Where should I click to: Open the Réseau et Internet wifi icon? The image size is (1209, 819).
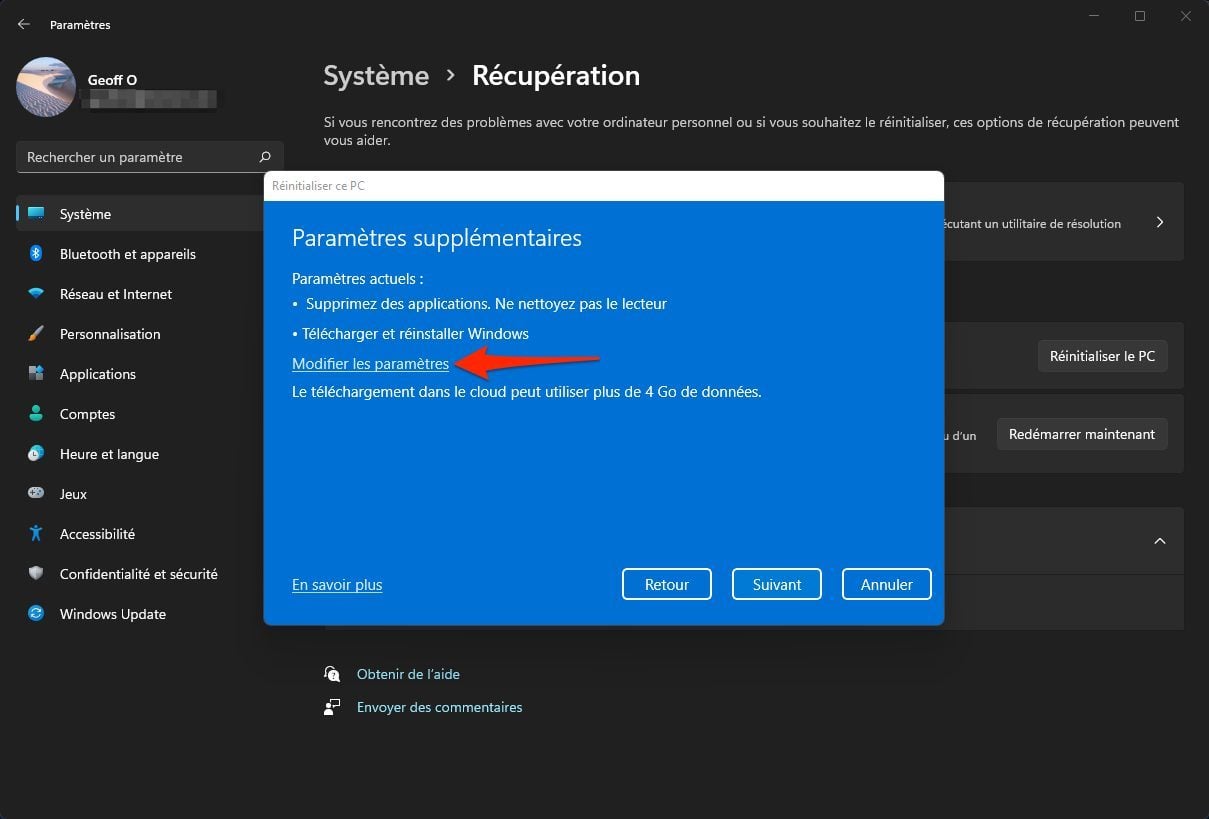(36, 294)
